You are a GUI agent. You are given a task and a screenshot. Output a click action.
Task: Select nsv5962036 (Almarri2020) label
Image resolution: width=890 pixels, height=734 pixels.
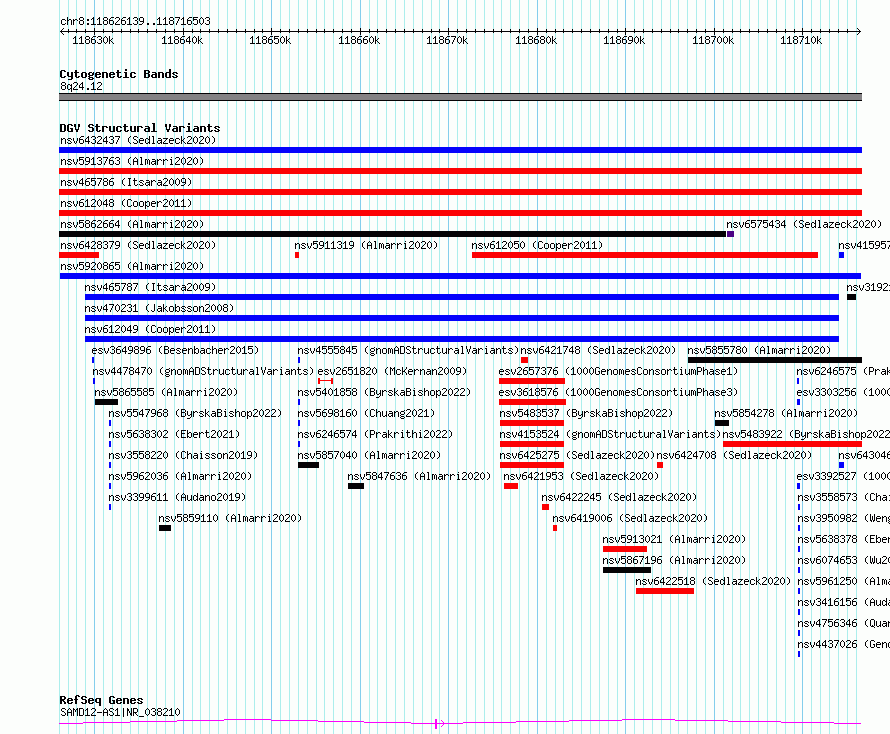click(180, 476)
